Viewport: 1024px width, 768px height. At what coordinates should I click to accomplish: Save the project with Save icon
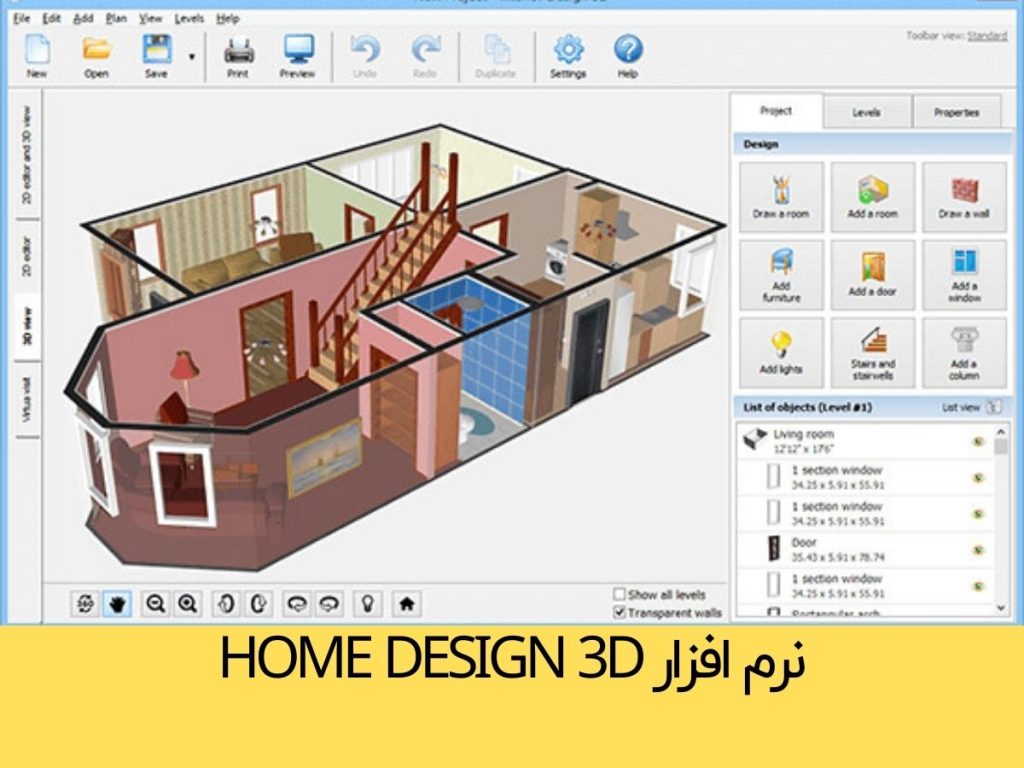pos(157,50)
